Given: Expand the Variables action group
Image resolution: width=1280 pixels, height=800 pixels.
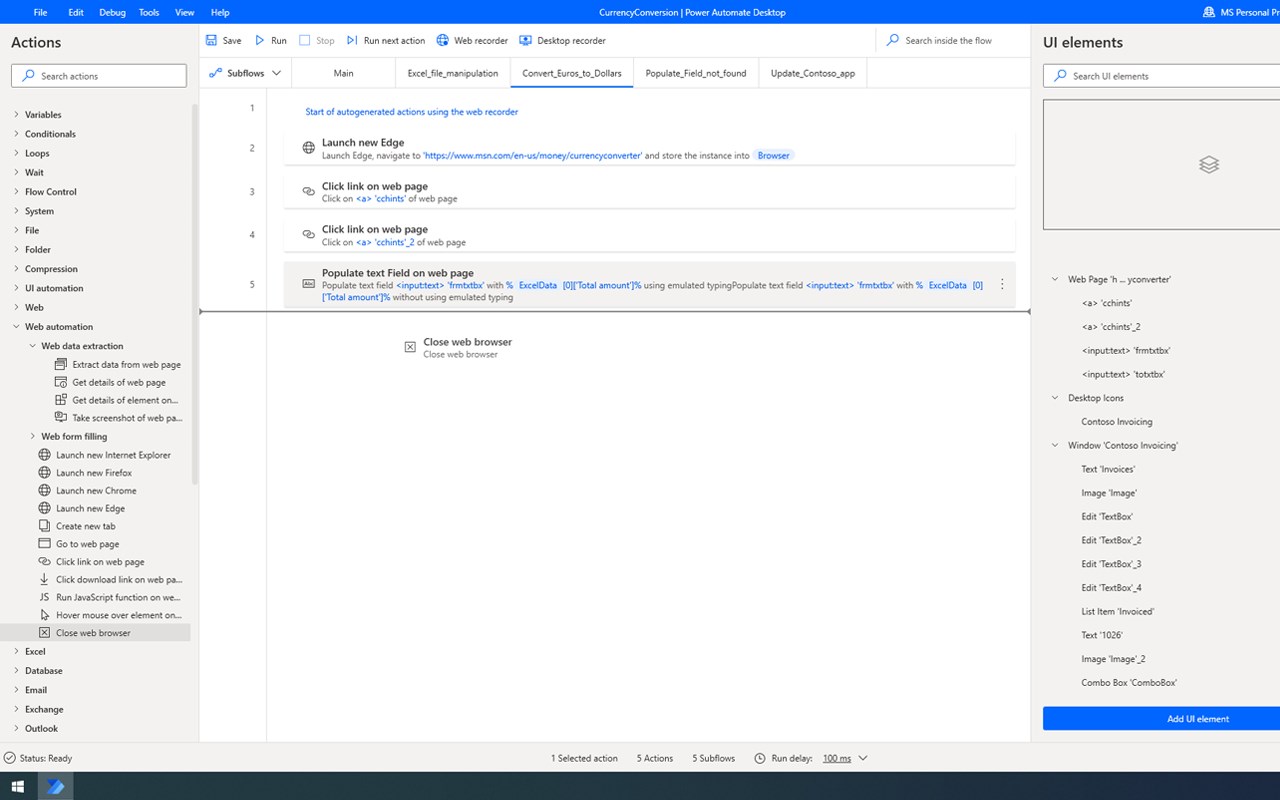Looking at the screenshot, I should click(16, 115).
